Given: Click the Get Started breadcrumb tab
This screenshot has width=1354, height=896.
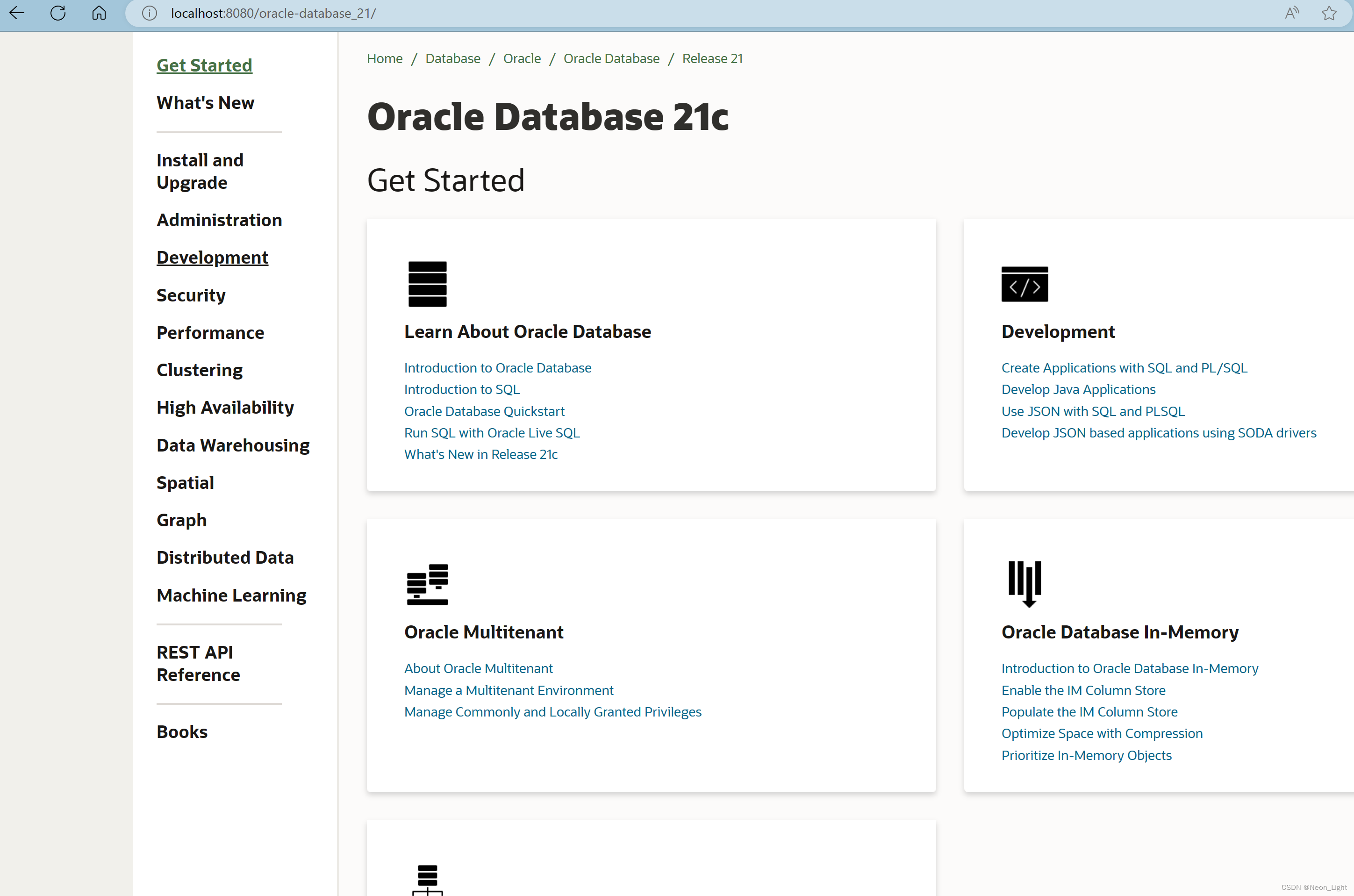Looking at the screenshot, I should pyautogui.click(x=204, y=65).
